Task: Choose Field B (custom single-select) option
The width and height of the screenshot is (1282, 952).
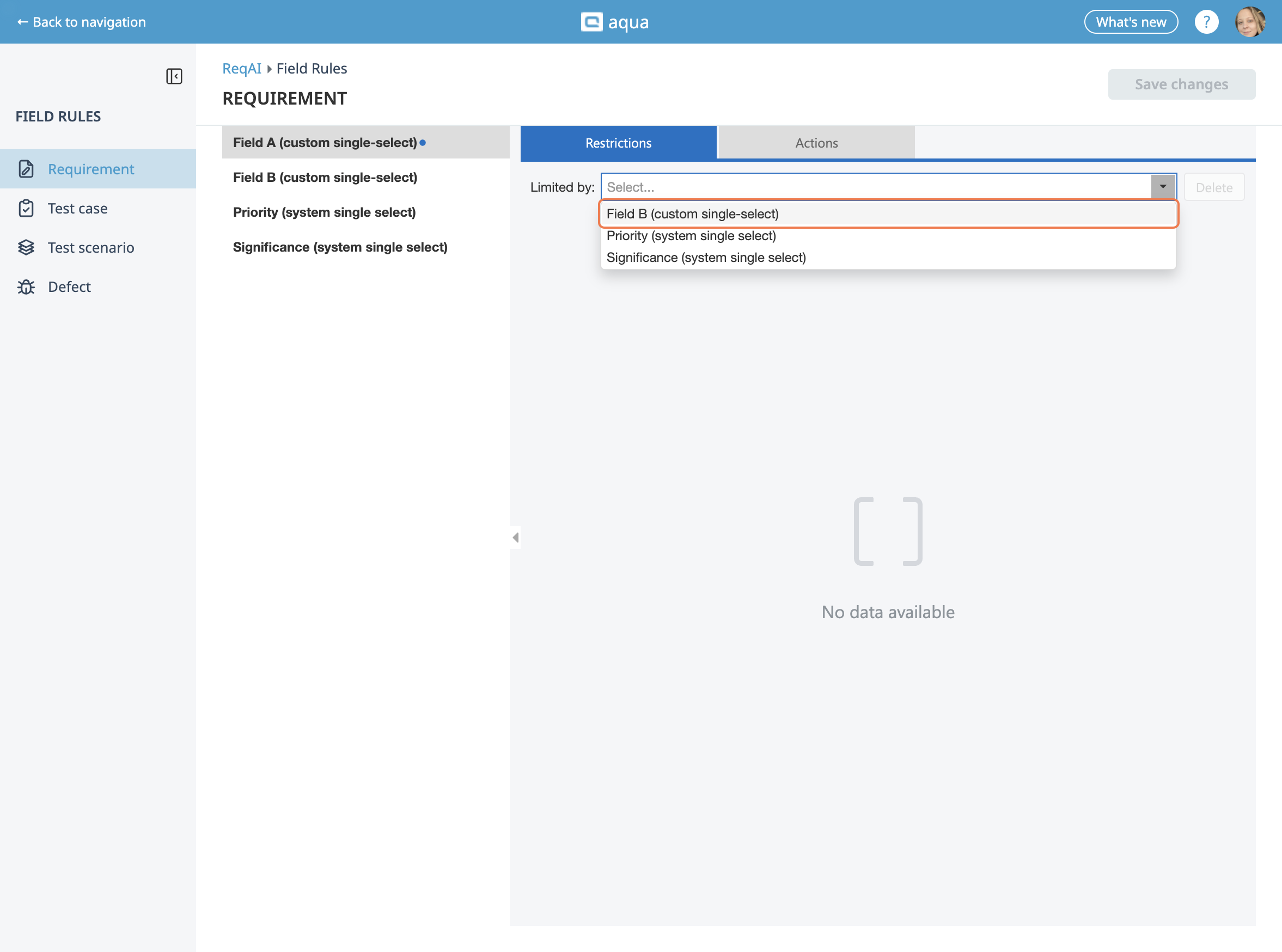Action: [693, 214]
